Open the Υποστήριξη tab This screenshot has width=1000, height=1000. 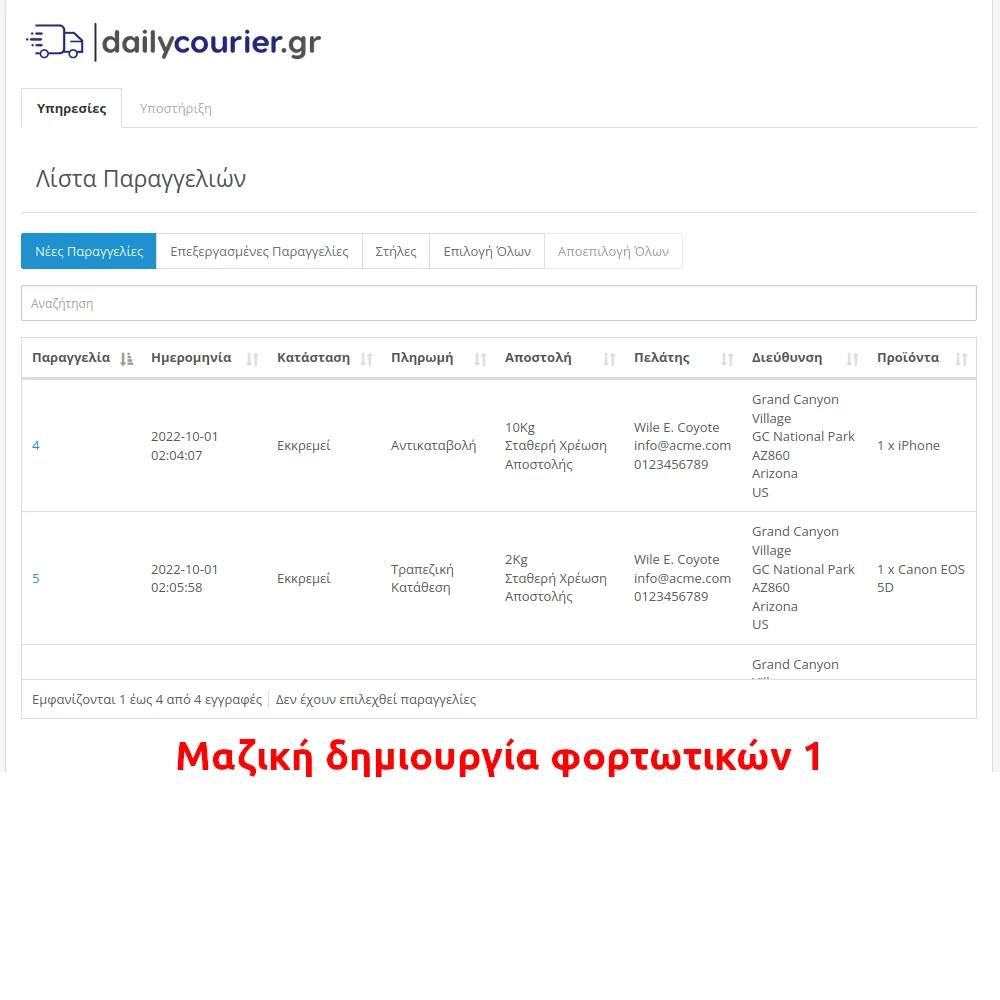click(x=174, y=108)
